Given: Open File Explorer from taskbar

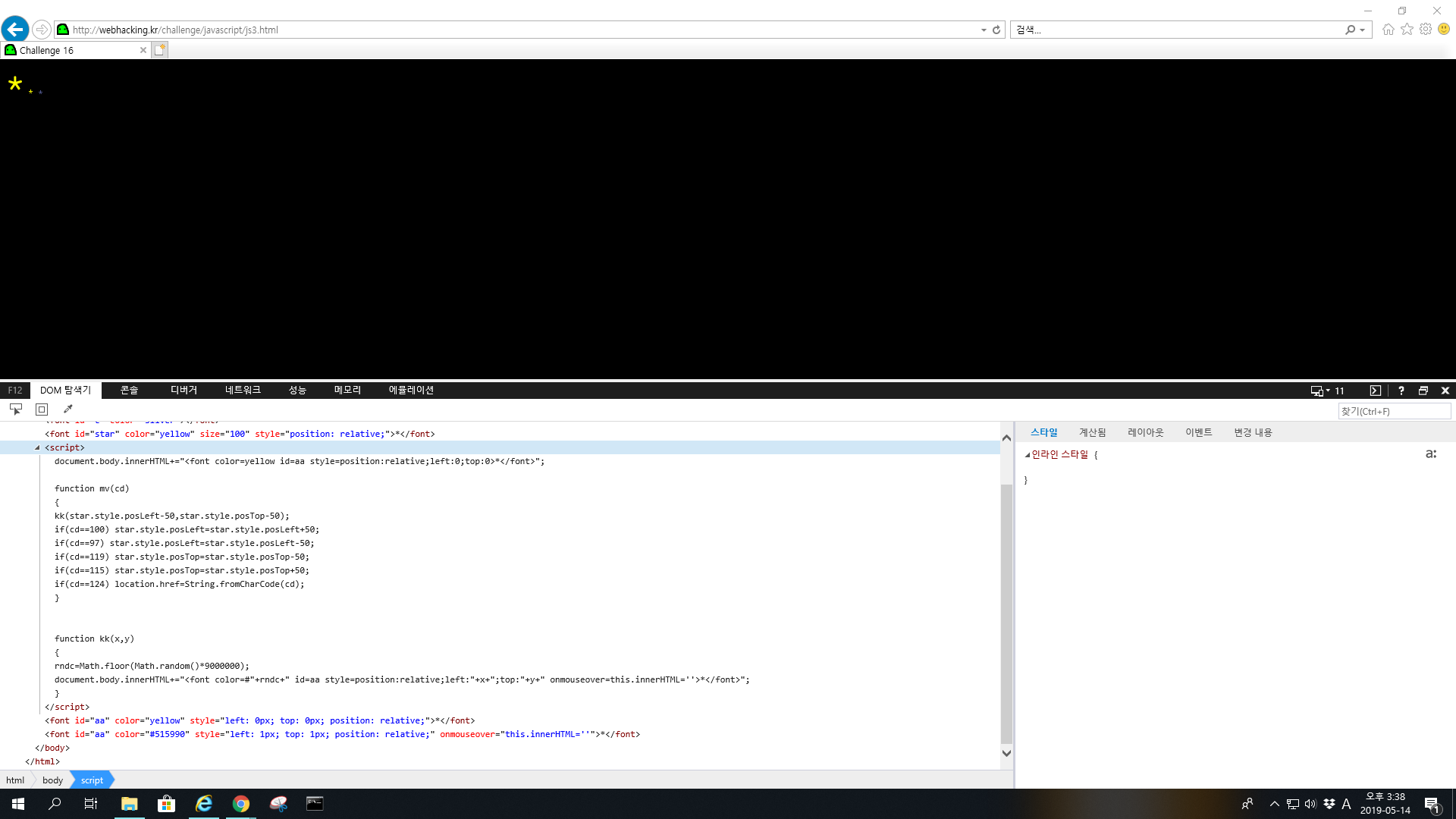Looking at the screenshot, I should point(129,804).
